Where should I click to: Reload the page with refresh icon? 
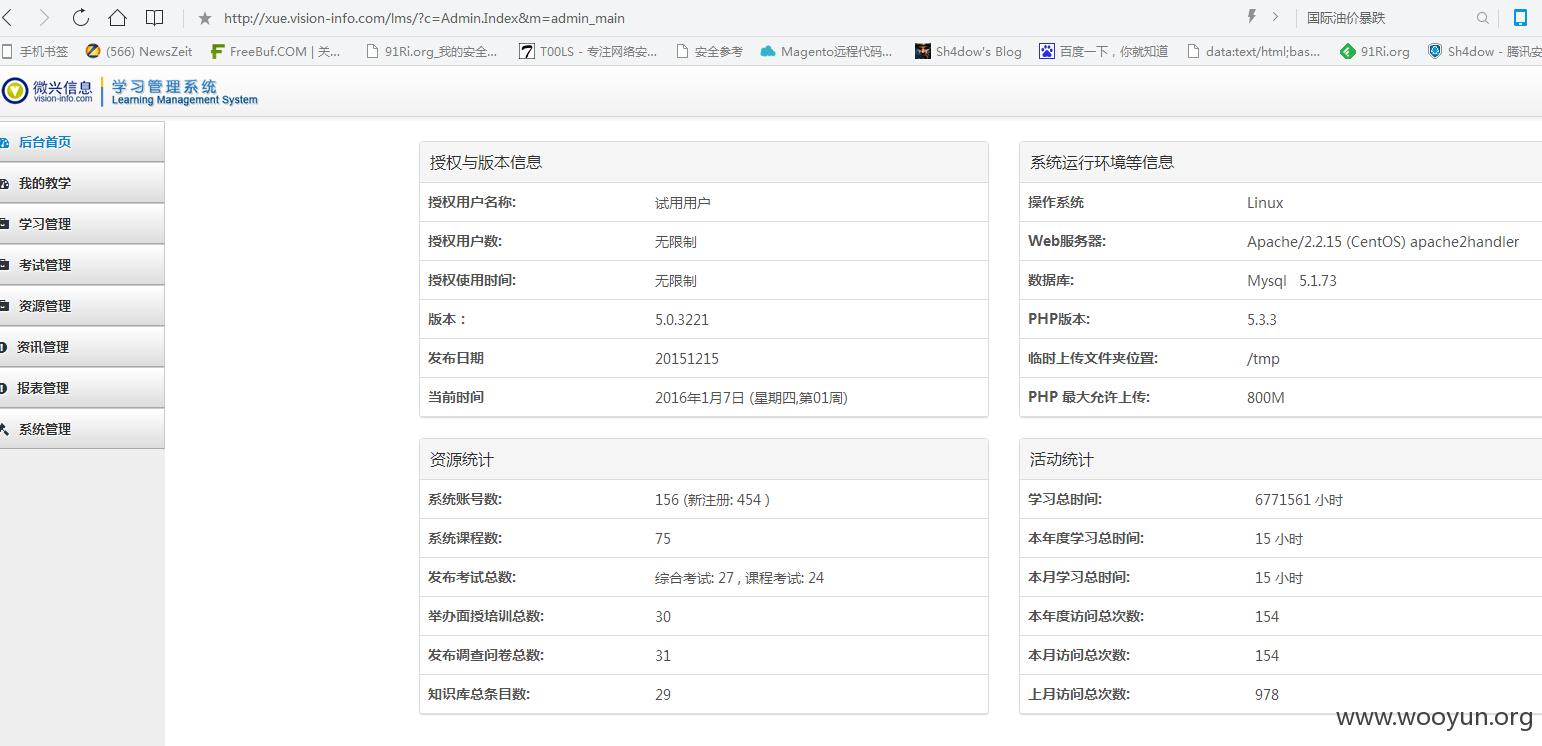(x=81, y=17)
